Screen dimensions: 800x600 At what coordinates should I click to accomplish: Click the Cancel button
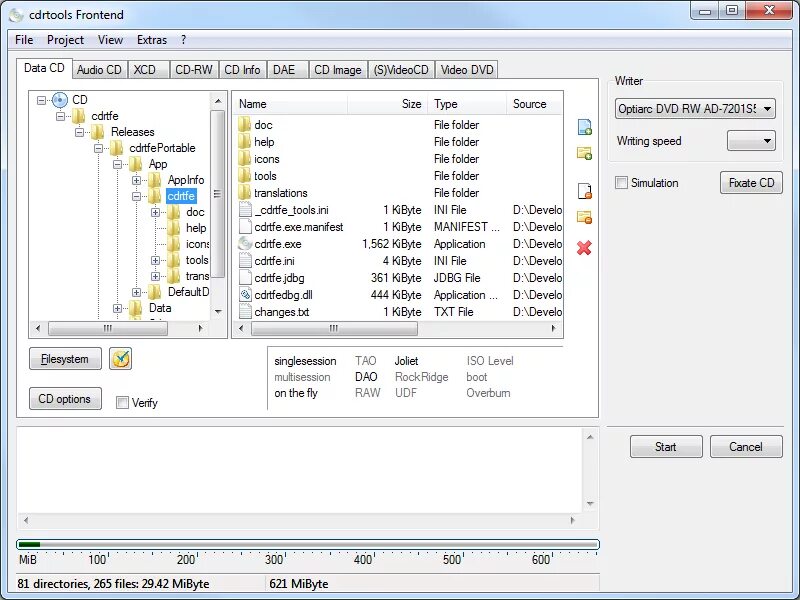[x=746, y=446]
